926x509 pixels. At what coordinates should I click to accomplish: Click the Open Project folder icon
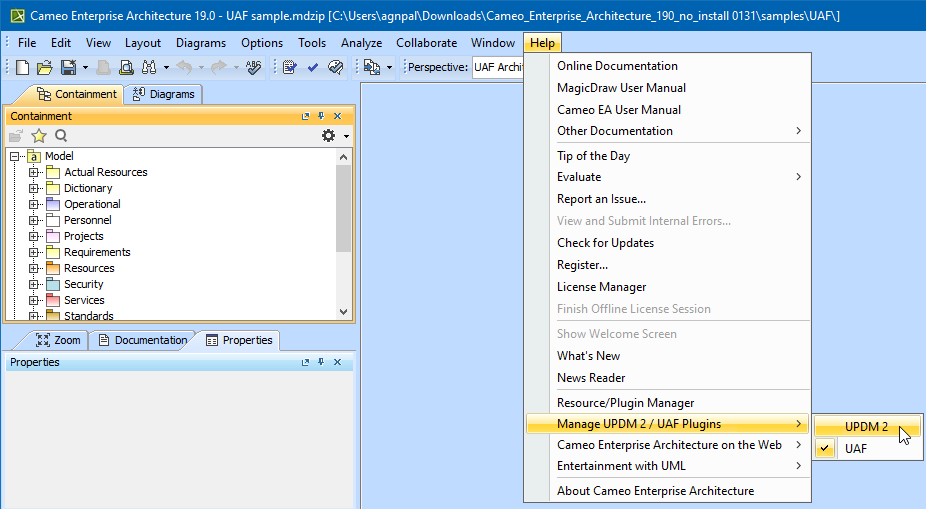(x=44, y=67)
